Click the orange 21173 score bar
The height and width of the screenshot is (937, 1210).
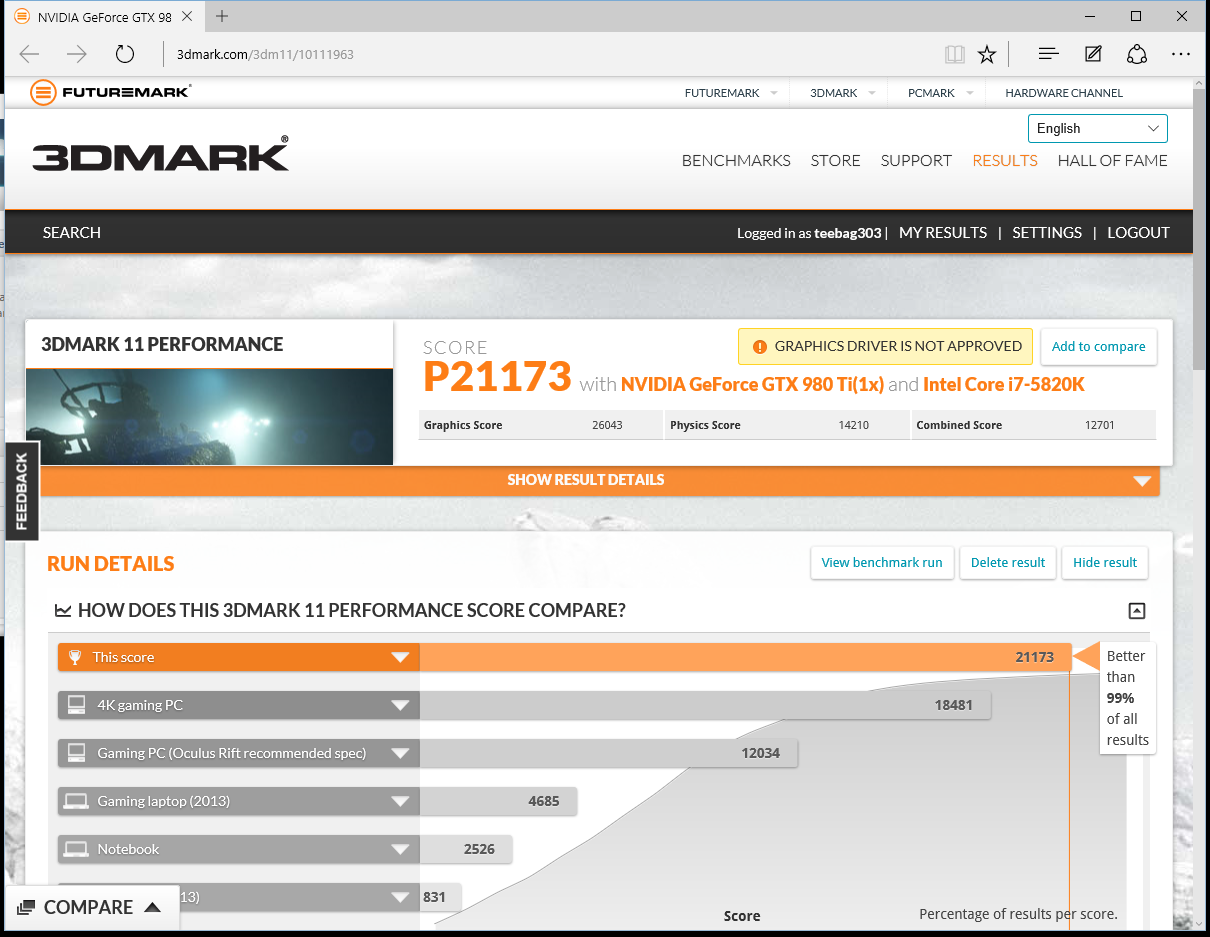coord(745,657)
